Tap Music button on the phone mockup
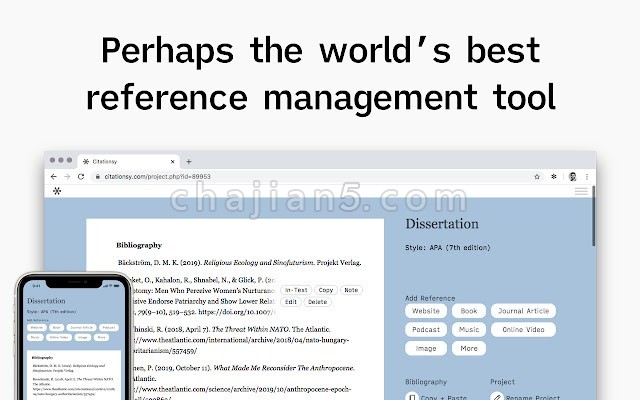 coord(35,337)
